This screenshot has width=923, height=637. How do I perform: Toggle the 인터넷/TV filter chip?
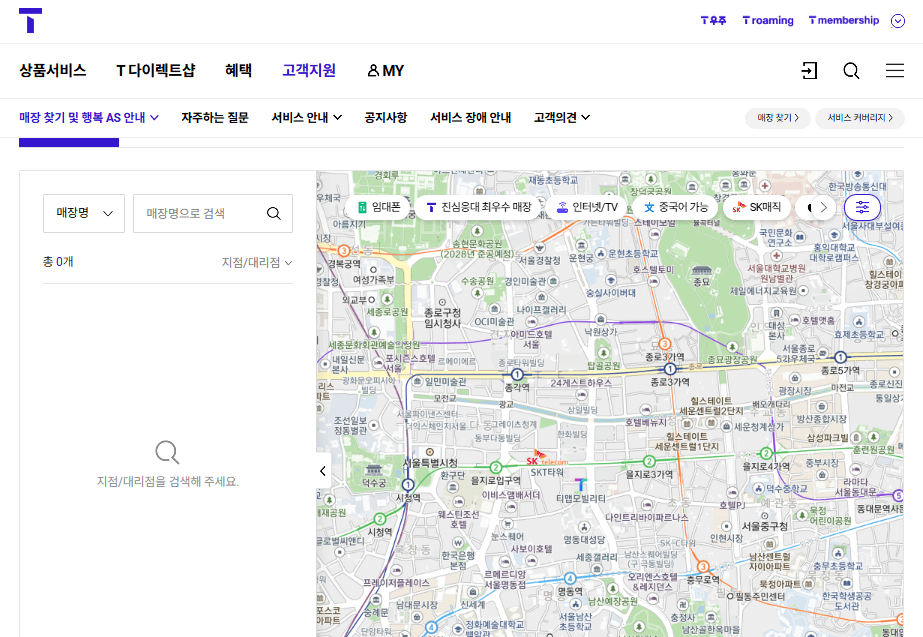click(x=587, y=207)
